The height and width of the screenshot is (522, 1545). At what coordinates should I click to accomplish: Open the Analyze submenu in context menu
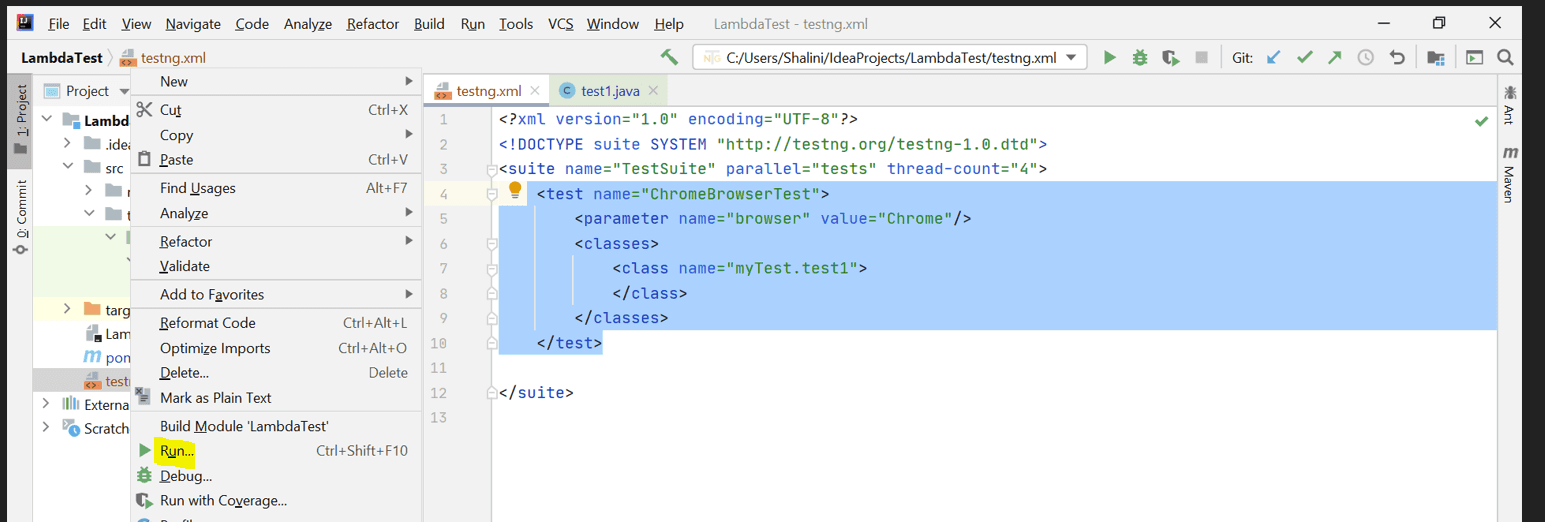pyautogui.click(x=276, y=213)
